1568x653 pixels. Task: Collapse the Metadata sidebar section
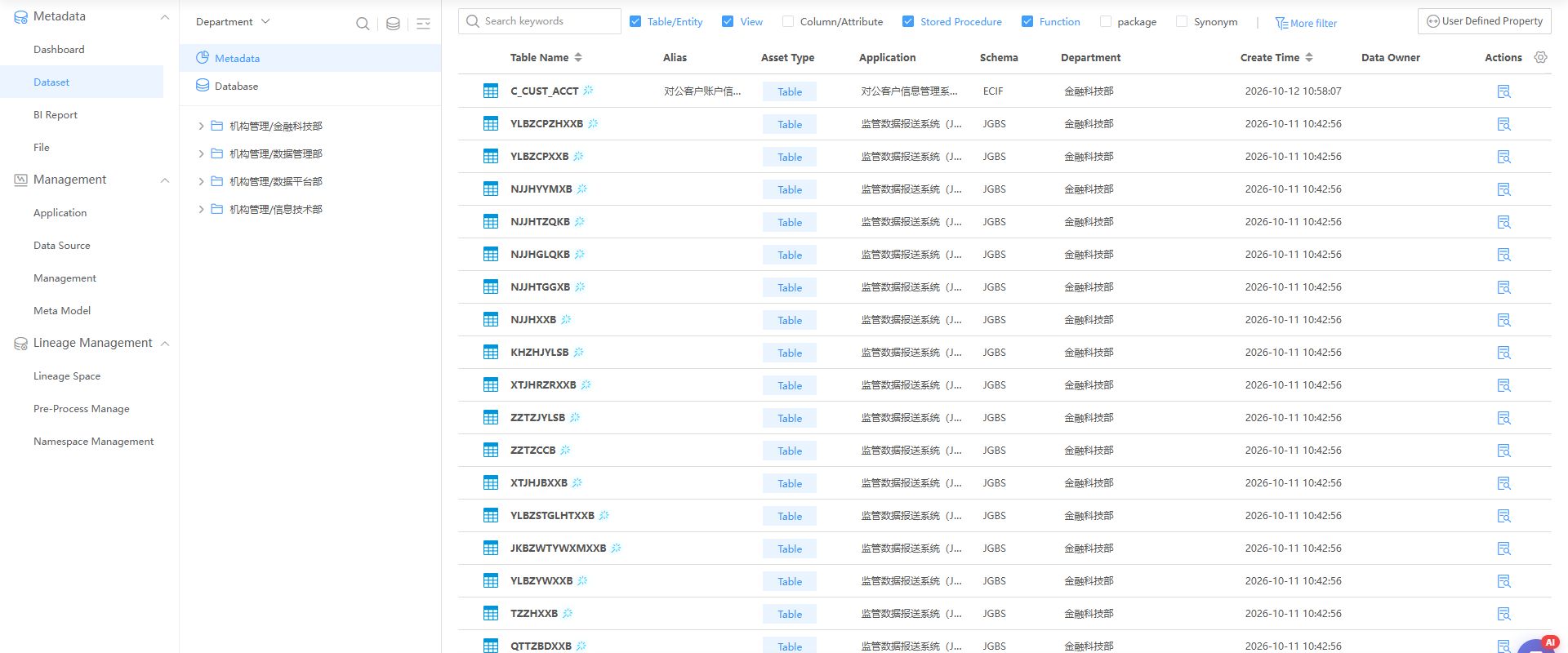(x=165, y=16)
